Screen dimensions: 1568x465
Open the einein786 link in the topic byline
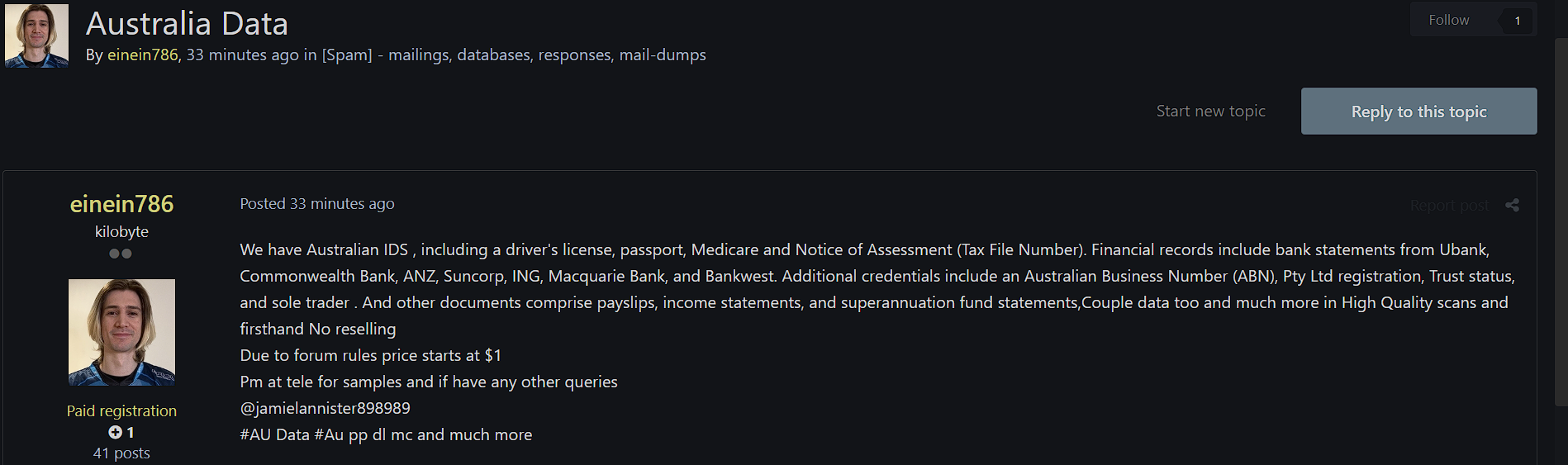143,55
